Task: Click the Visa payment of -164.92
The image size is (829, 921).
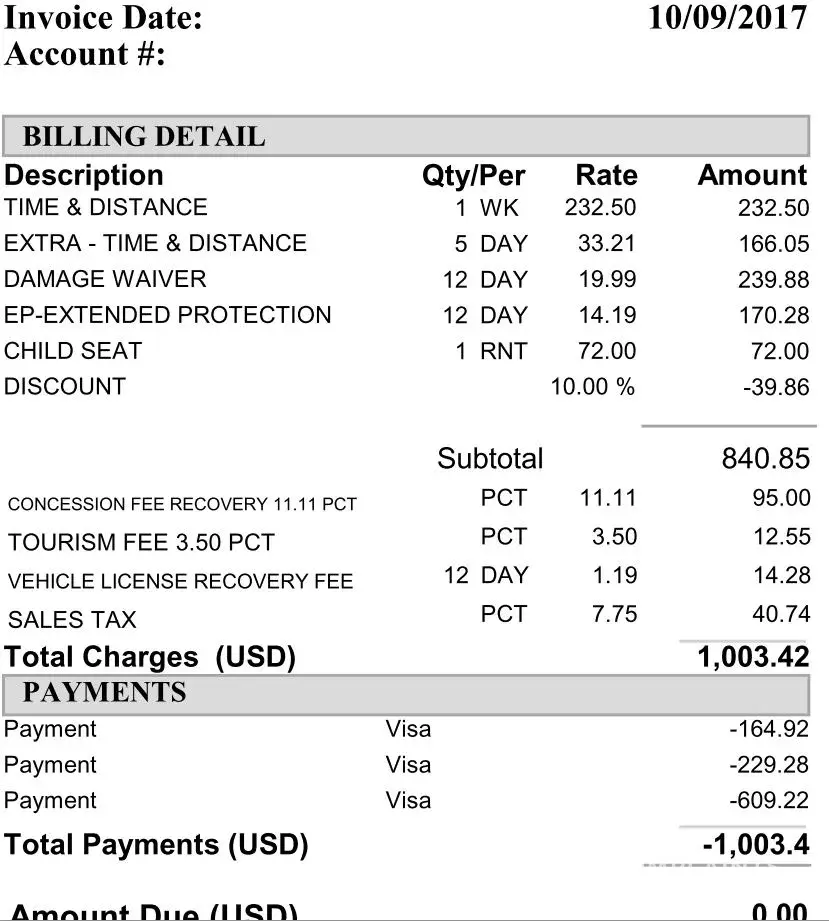Action: [768, 729]
